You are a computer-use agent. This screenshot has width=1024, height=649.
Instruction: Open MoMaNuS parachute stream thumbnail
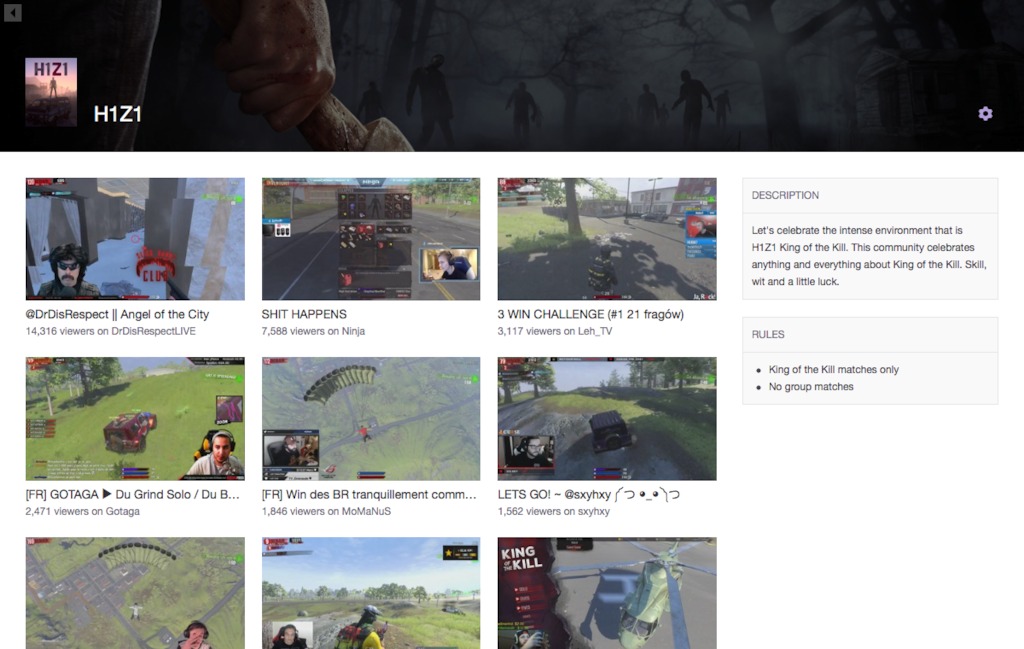point(371,419)
